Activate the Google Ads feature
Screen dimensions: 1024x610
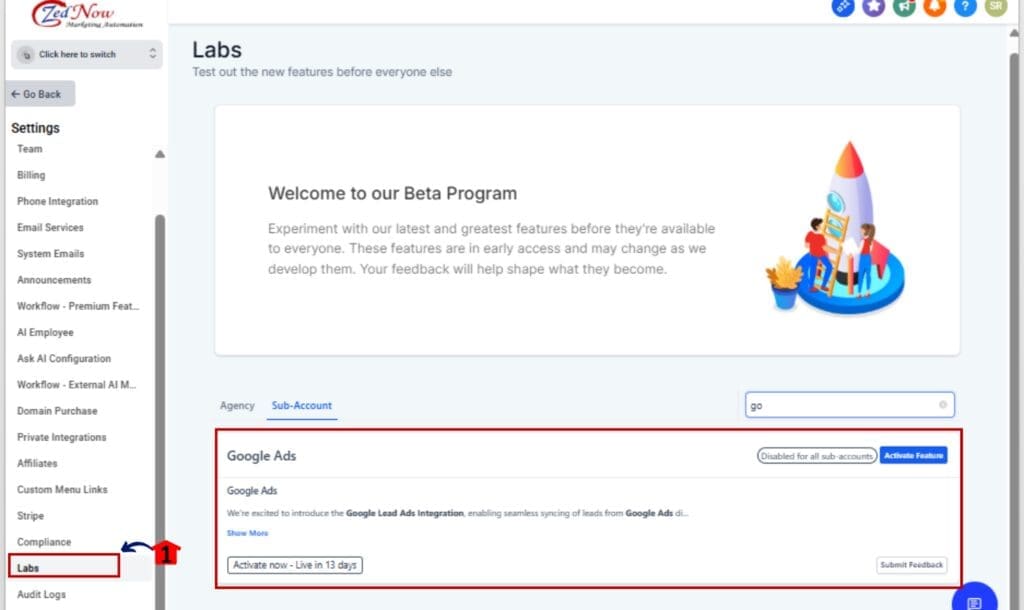(x=913, y=455)
